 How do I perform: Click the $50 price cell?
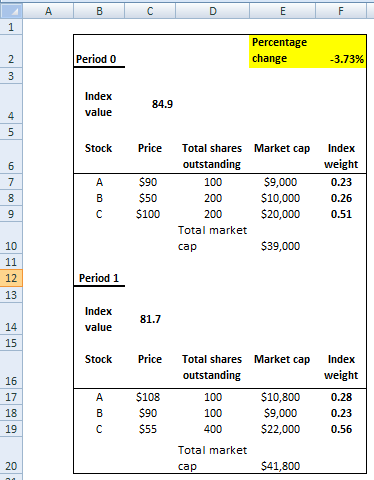[x=148, y=198]
